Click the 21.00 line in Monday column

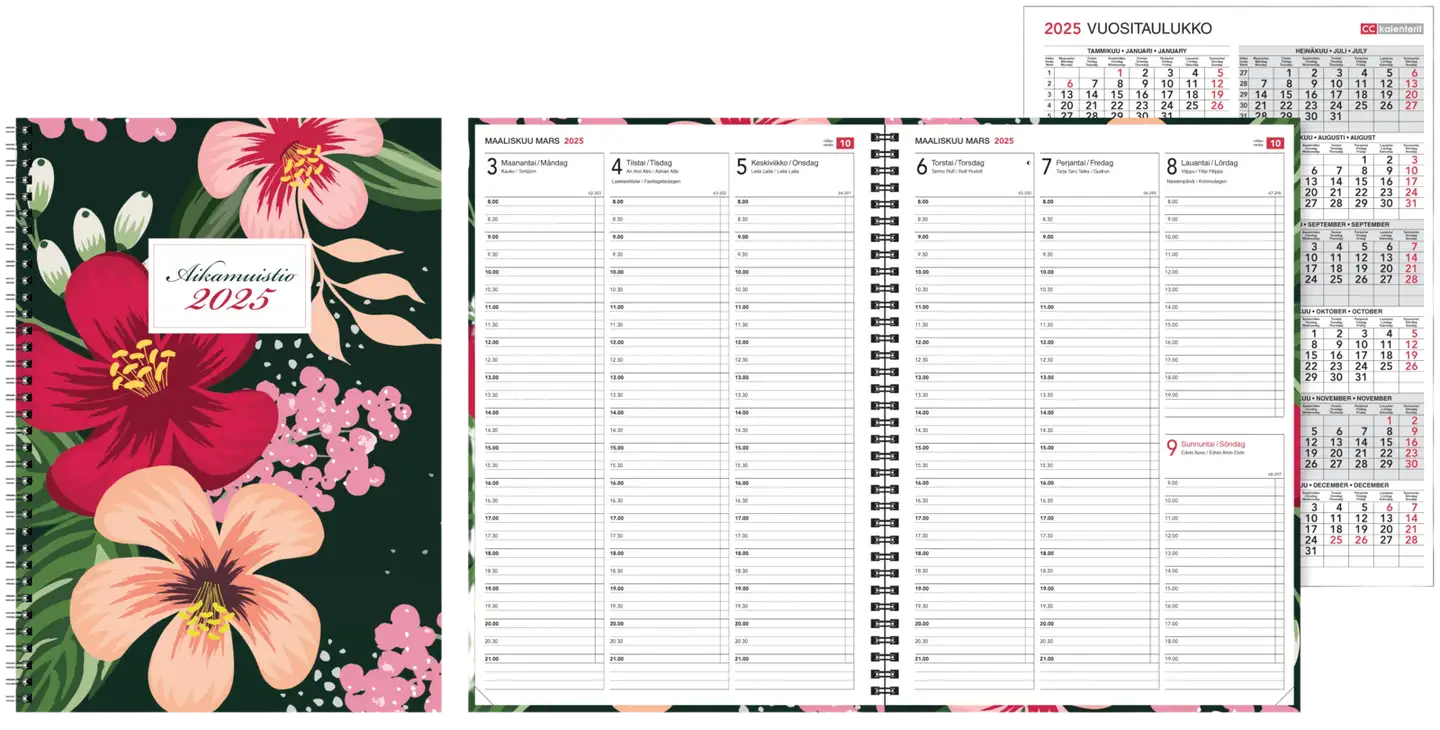point(544,659)
